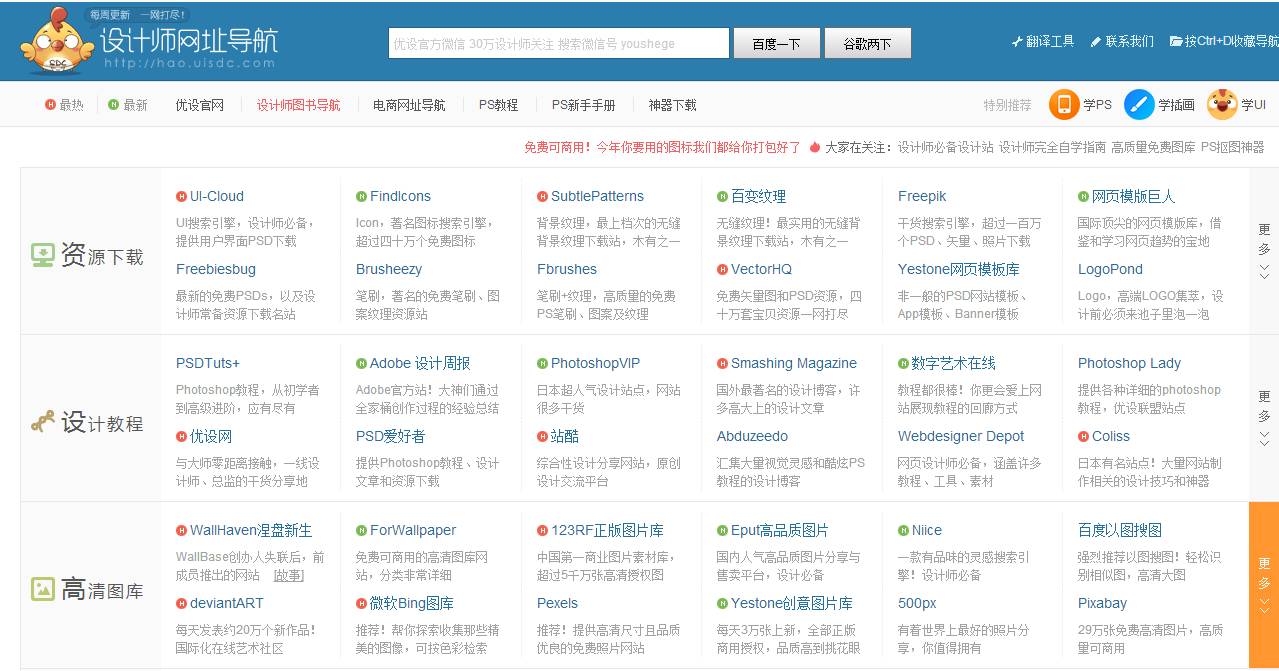Open the Freepik link
1279x671 pixels.
pyautogui.click(x=922, y=197)
